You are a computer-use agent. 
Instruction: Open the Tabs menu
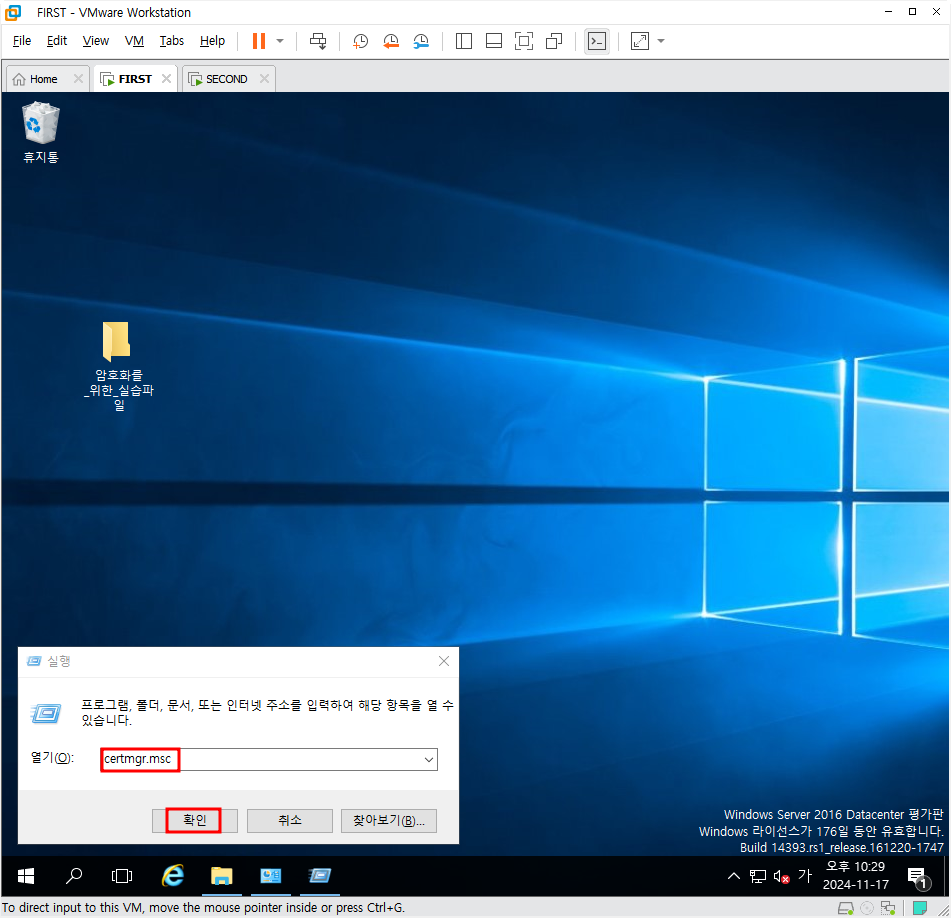[172, 41]
